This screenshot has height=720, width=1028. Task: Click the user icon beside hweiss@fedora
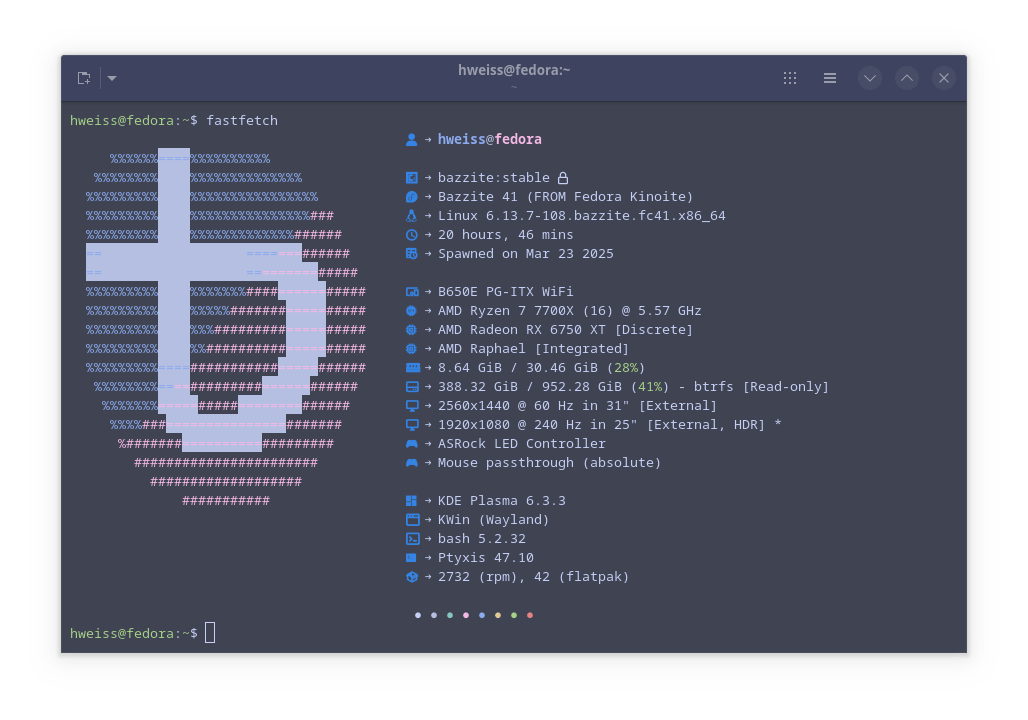tap(412, 140)
